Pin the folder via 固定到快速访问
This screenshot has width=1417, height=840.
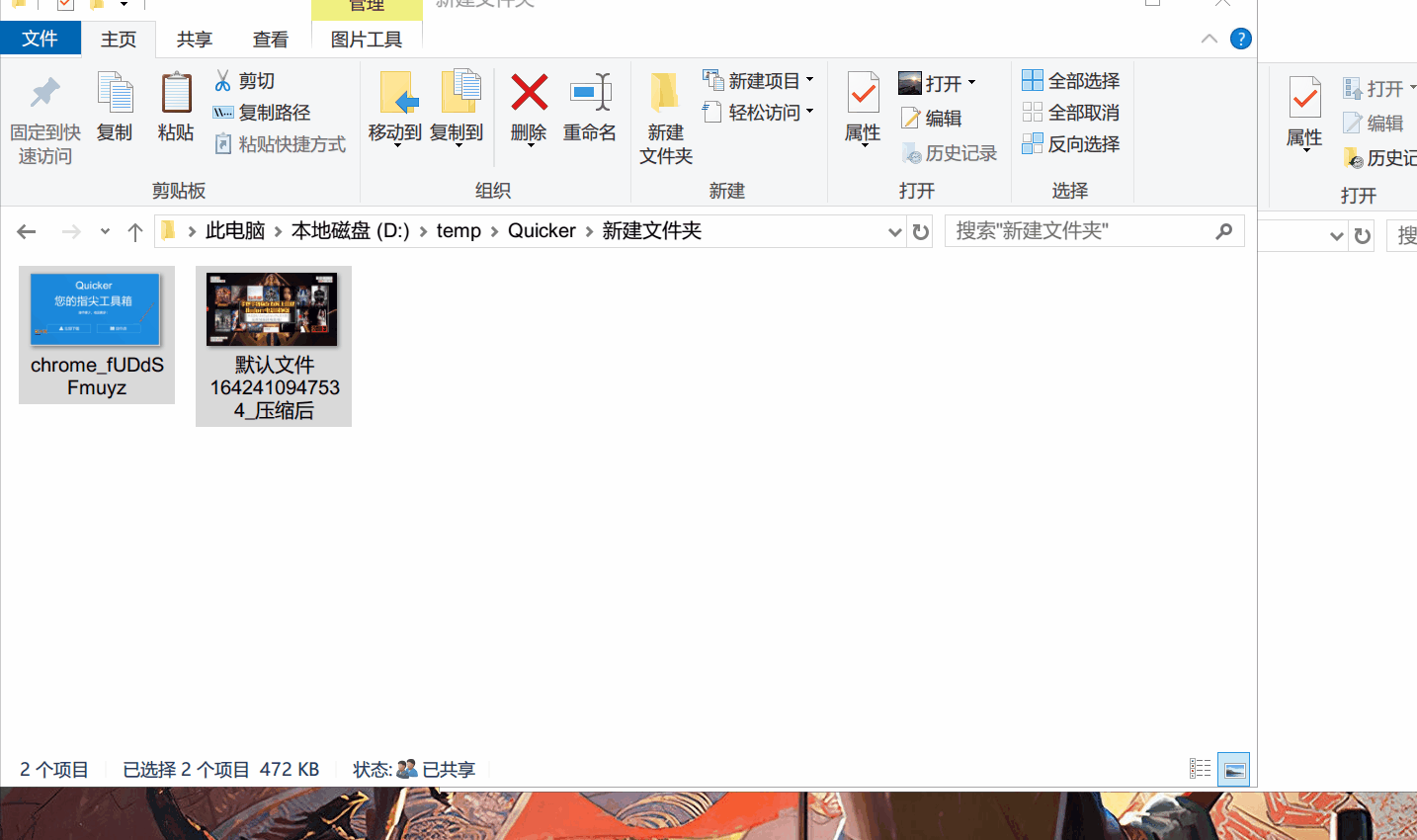[x=45, y=119]
